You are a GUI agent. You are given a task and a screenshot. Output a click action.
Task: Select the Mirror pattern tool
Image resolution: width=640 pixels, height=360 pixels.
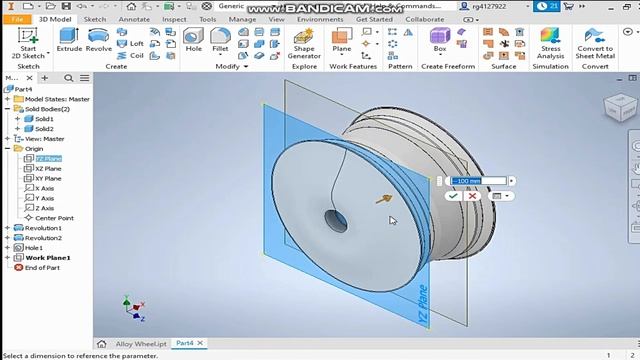point(408,32)
